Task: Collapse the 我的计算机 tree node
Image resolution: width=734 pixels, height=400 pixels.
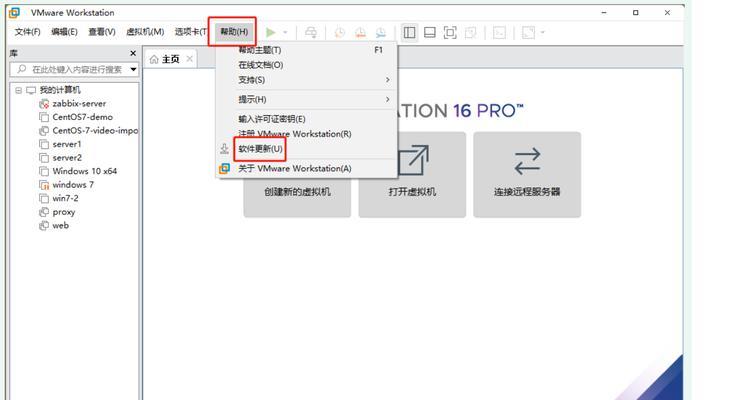Action: [18, 90]
